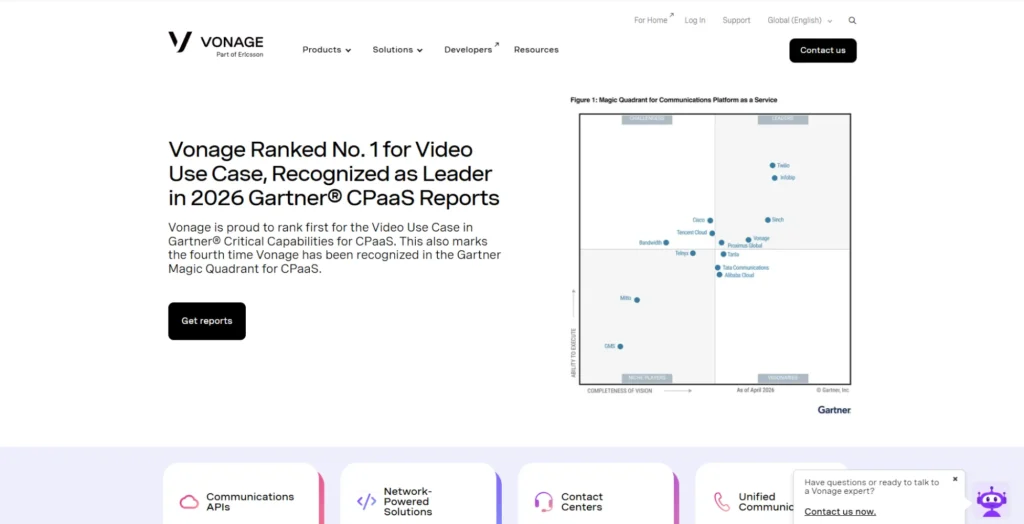1024x524 pixels.
Task: Open the Global (English) language selector
Action: (800, 20)
